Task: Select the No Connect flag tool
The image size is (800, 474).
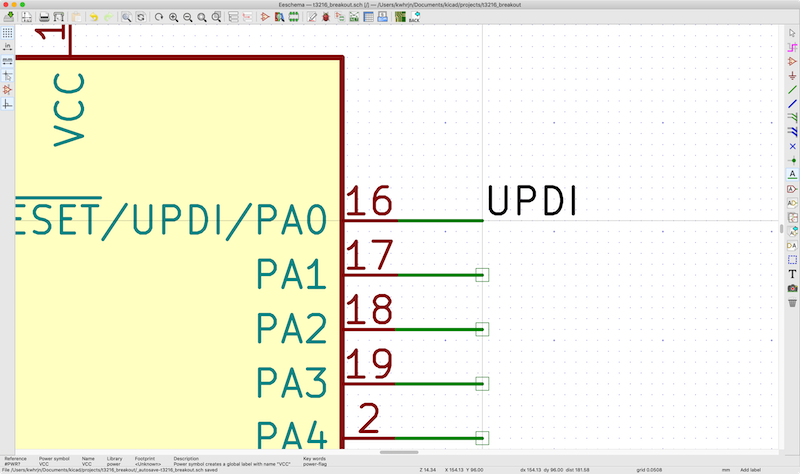Action: pos(792,146)
